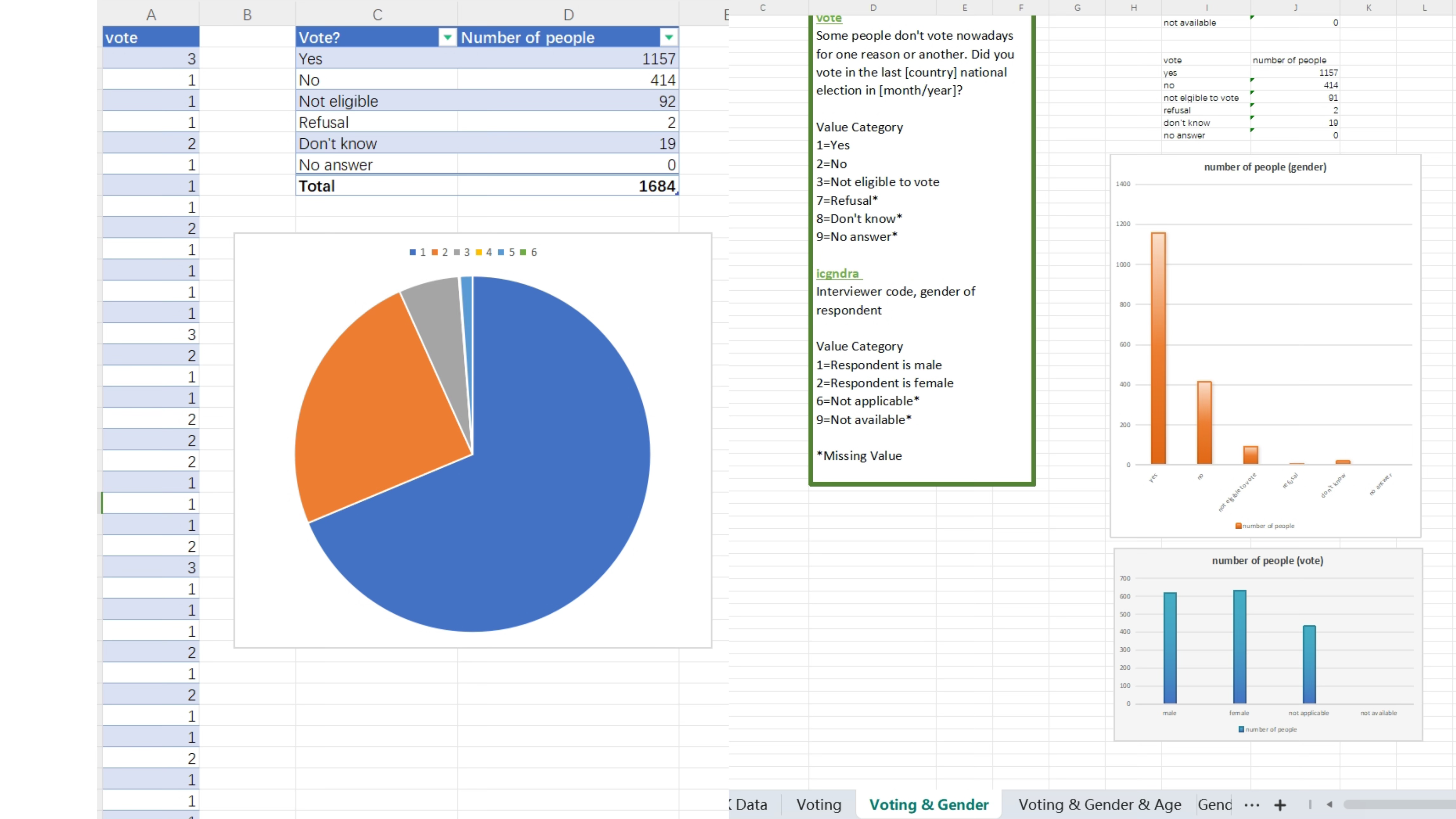Open the Voting & Gender & Age tab
Image resolution: width=1456 pixels, height=819 pixels.
(x=1099, y=804)
